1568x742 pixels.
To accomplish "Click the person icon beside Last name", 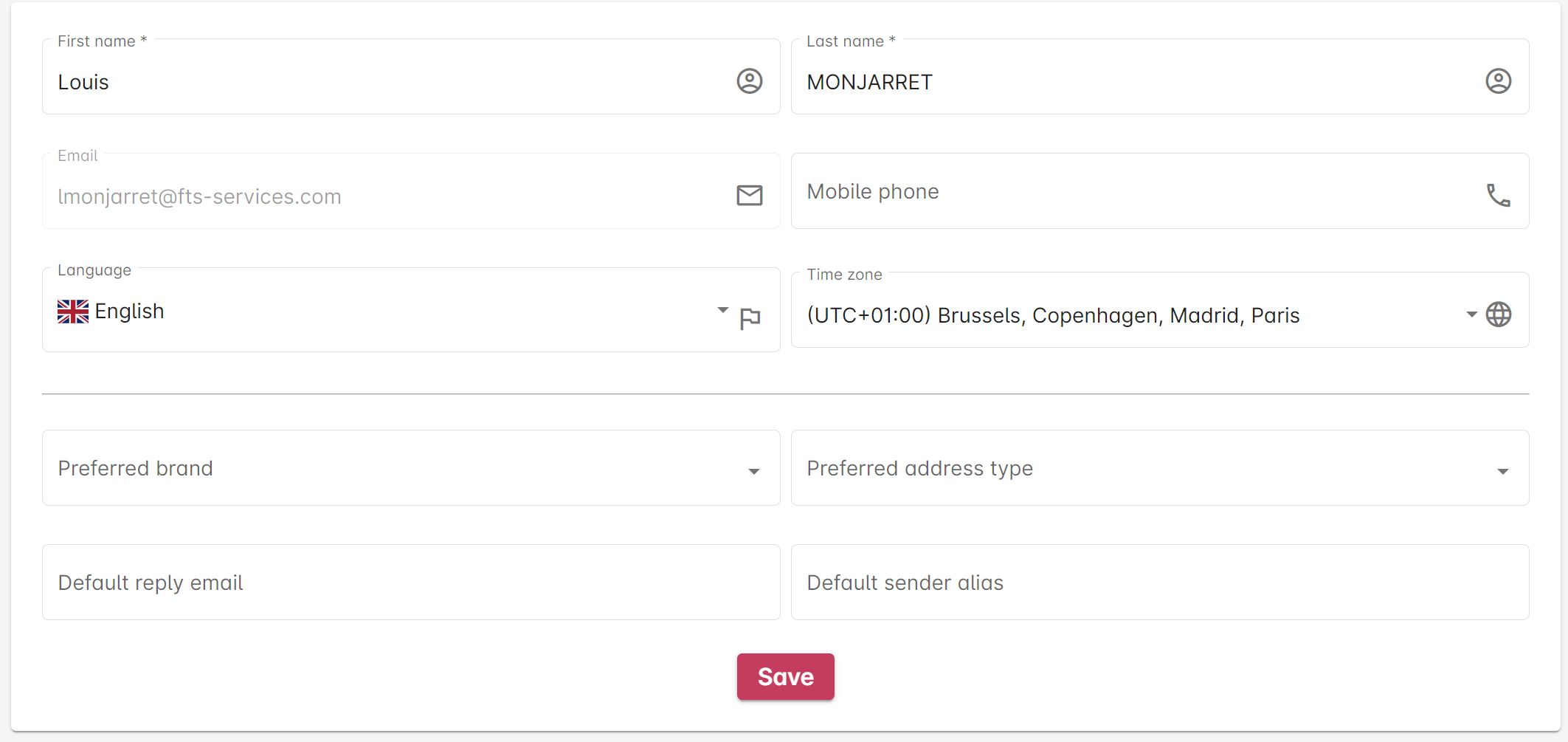I will pyautogui.click(x=1499, y=81).
